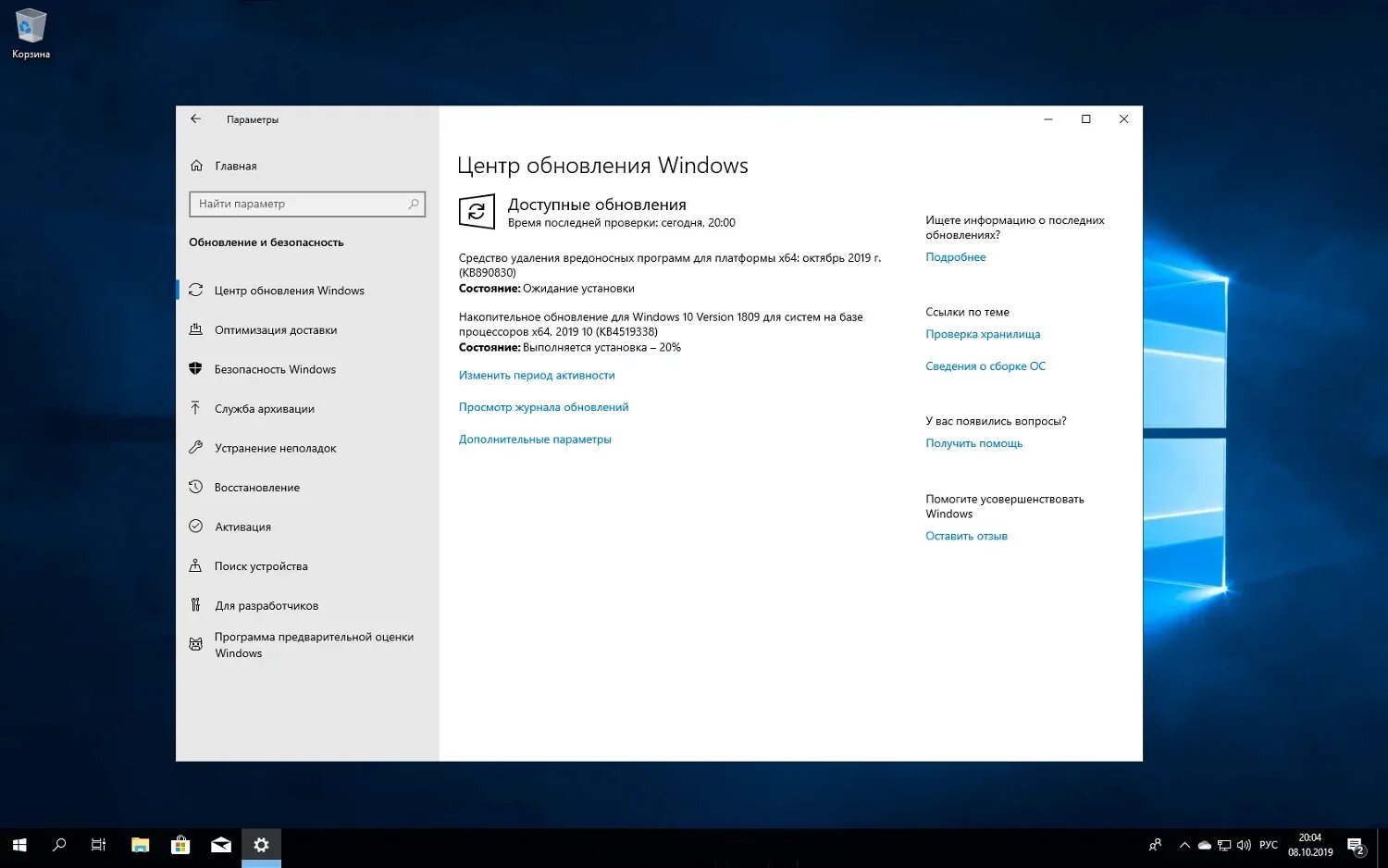
Task: Open Просмотр журнала обновлений link
Action: coord(543,407)
